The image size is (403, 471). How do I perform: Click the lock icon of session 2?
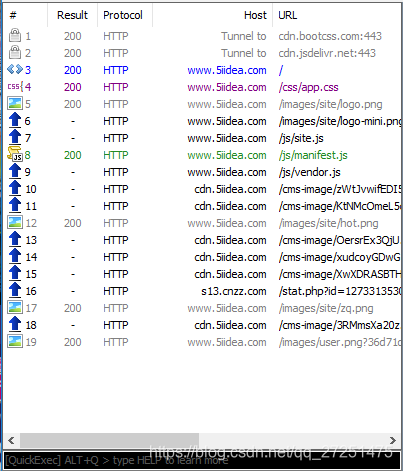click(15, 52)
